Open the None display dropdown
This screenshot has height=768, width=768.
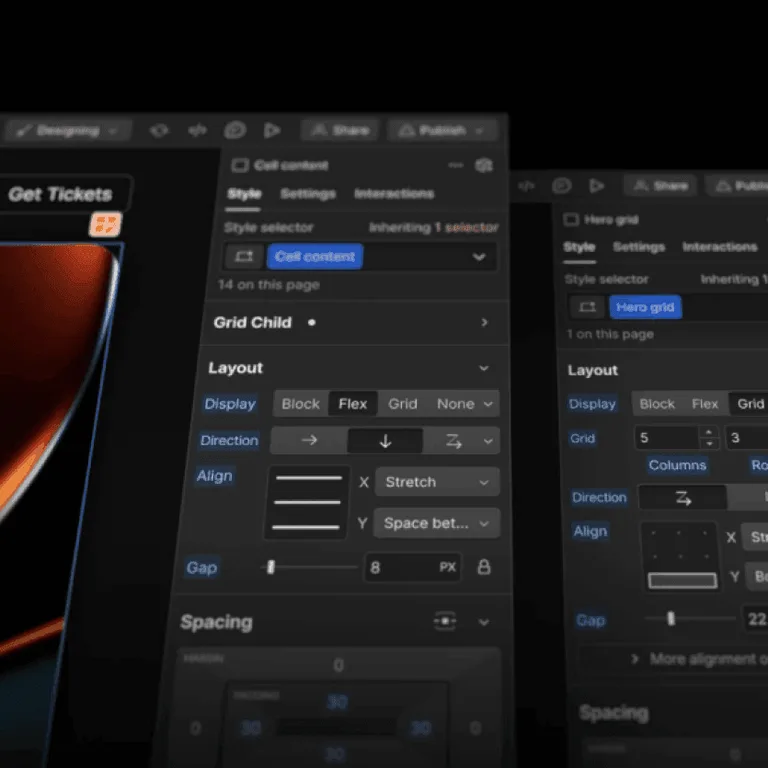pyautogui.click(x=464, y=404)
